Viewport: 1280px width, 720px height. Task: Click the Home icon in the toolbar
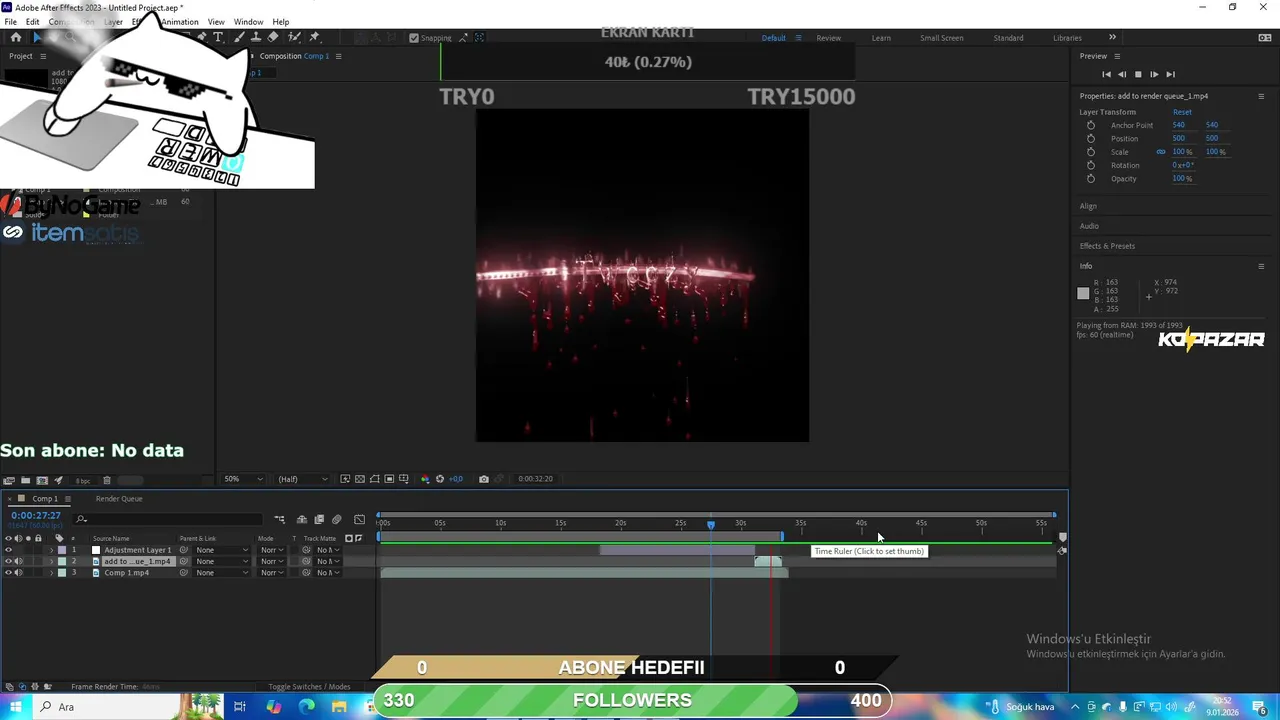click(16, 37)
